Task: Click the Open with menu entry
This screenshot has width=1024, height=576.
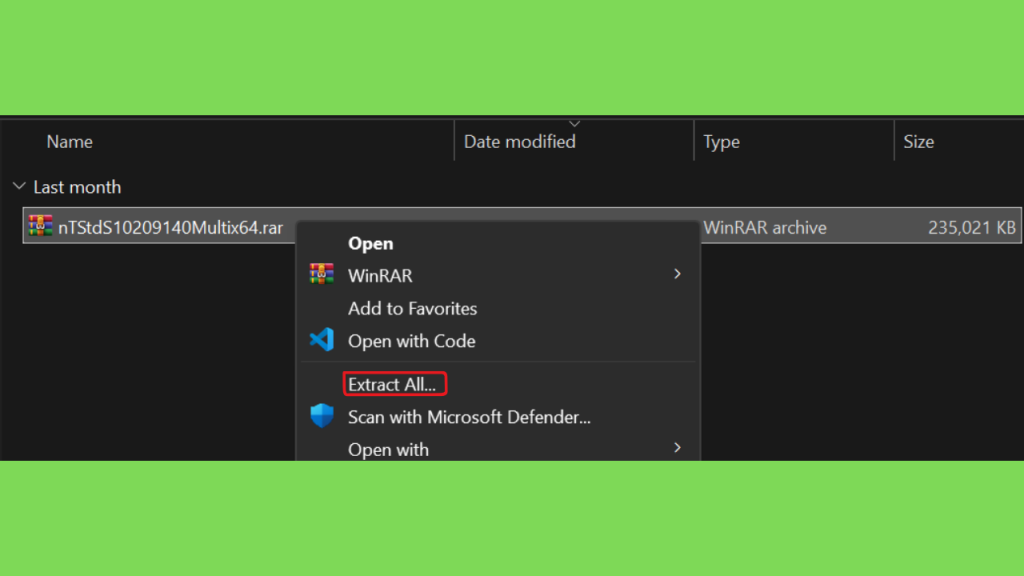Action: pyautogui.click(x=388, y=449)
